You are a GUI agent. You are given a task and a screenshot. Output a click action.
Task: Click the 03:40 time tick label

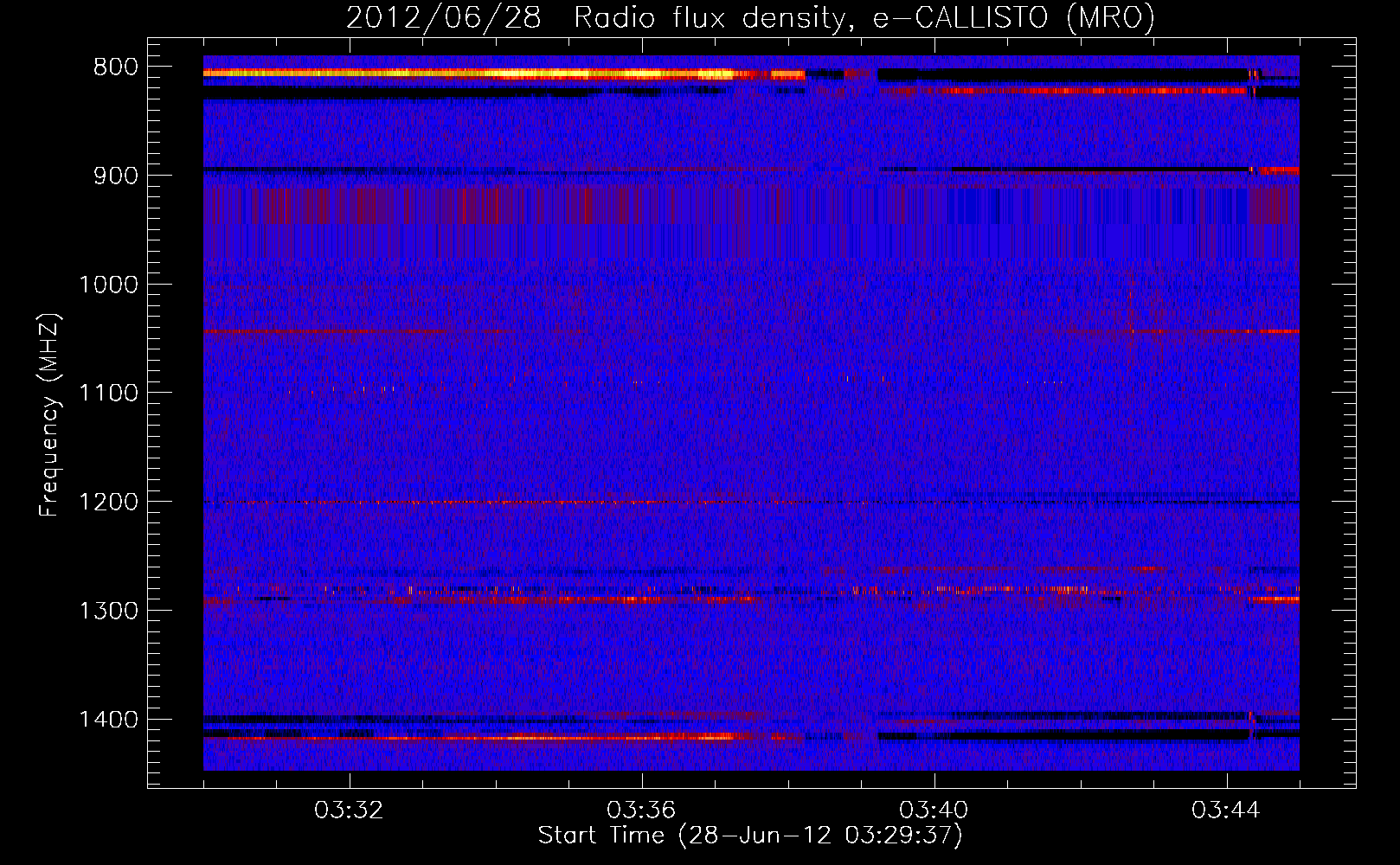934,811
